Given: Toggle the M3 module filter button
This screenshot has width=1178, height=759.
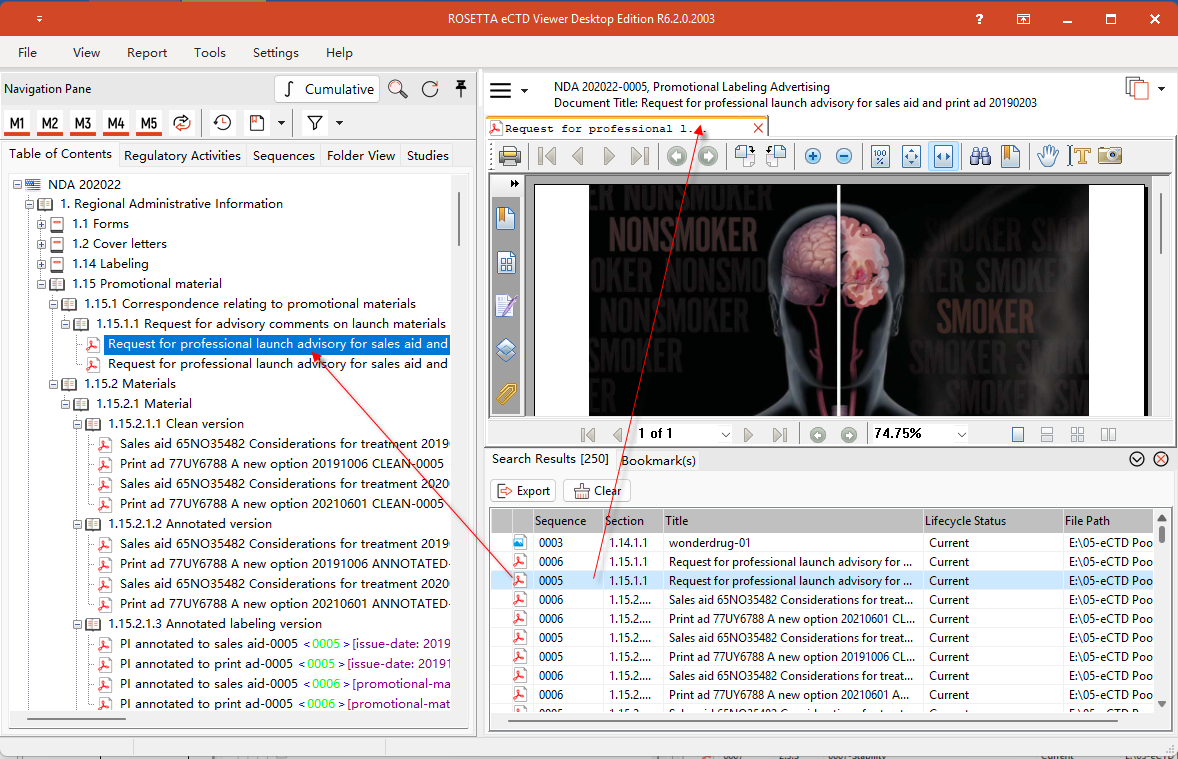Looking at the screenshot, I should (83, 123).
